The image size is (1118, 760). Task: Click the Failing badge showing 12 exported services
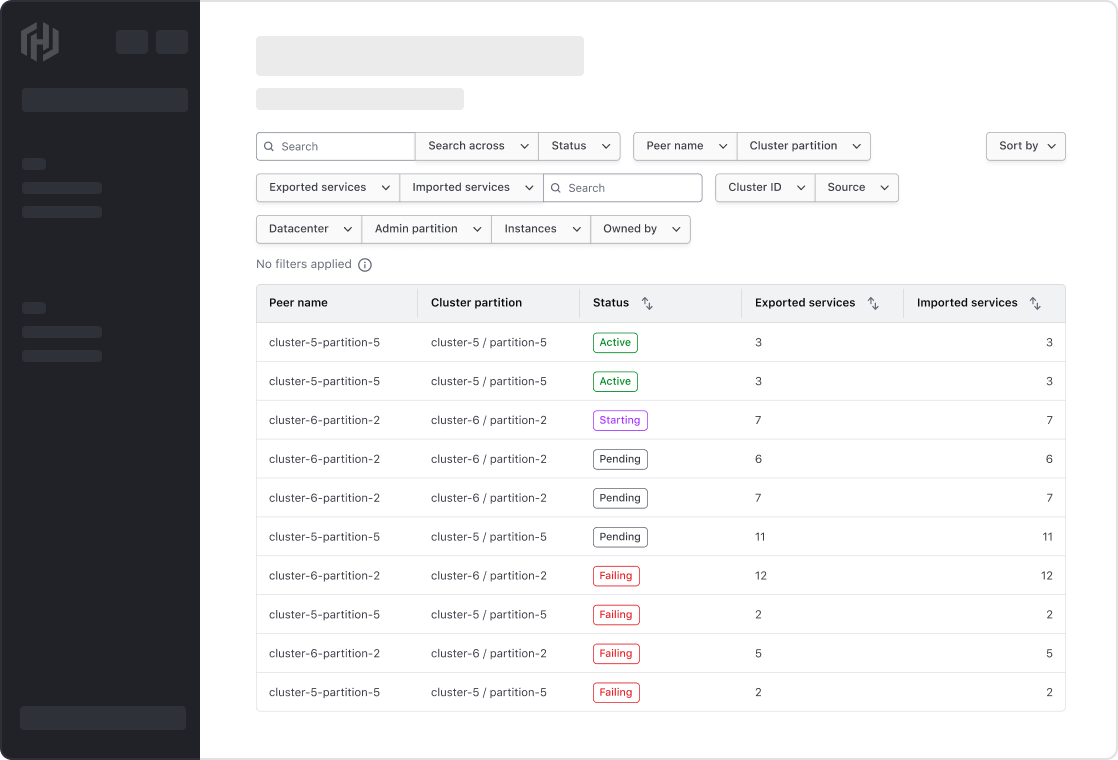(616, 575)
